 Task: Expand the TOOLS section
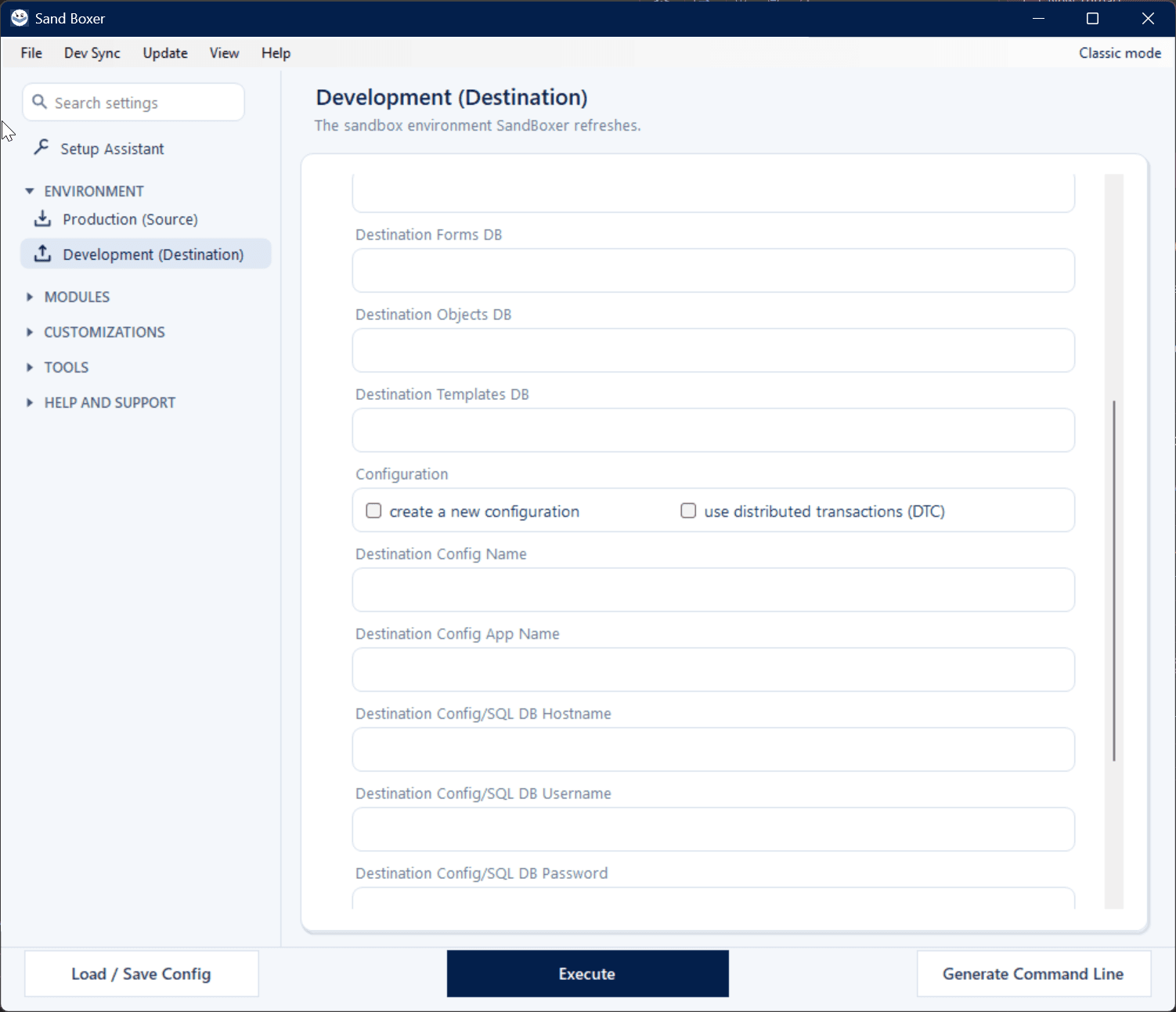[30, 367]
